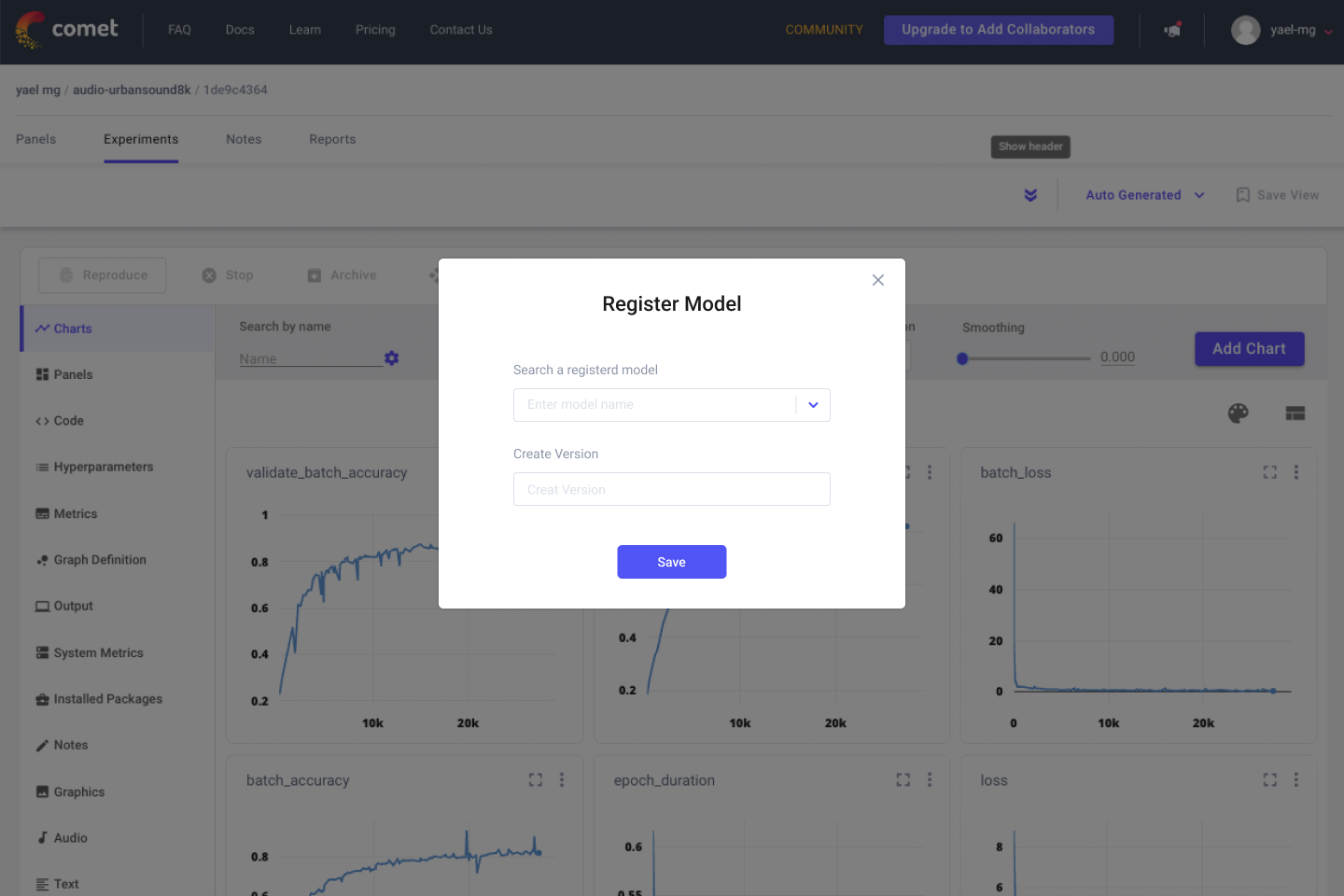Open the batch_loss chart options menu
The width and height of the screenshot is (1344, 896).
(x=1295, y=472)
